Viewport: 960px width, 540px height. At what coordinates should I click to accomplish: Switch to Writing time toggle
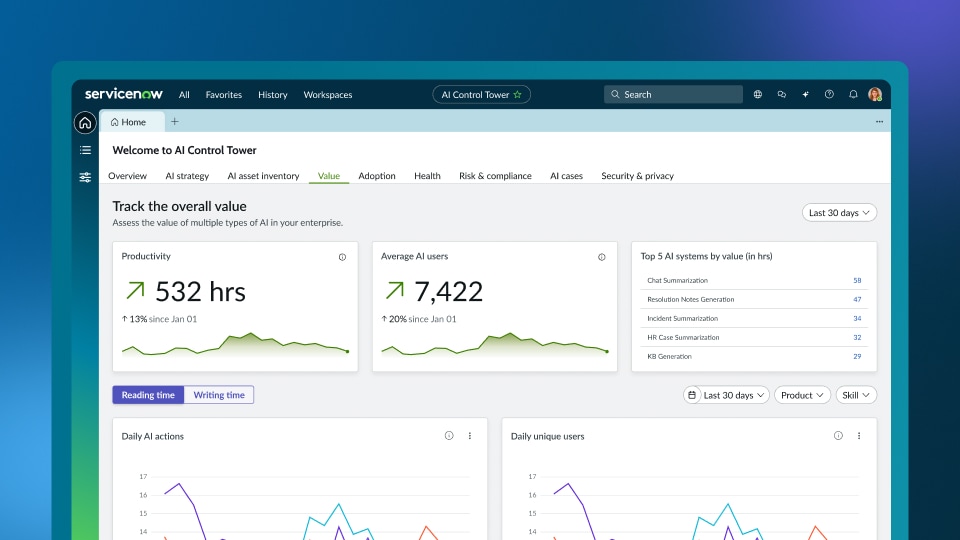219,395
